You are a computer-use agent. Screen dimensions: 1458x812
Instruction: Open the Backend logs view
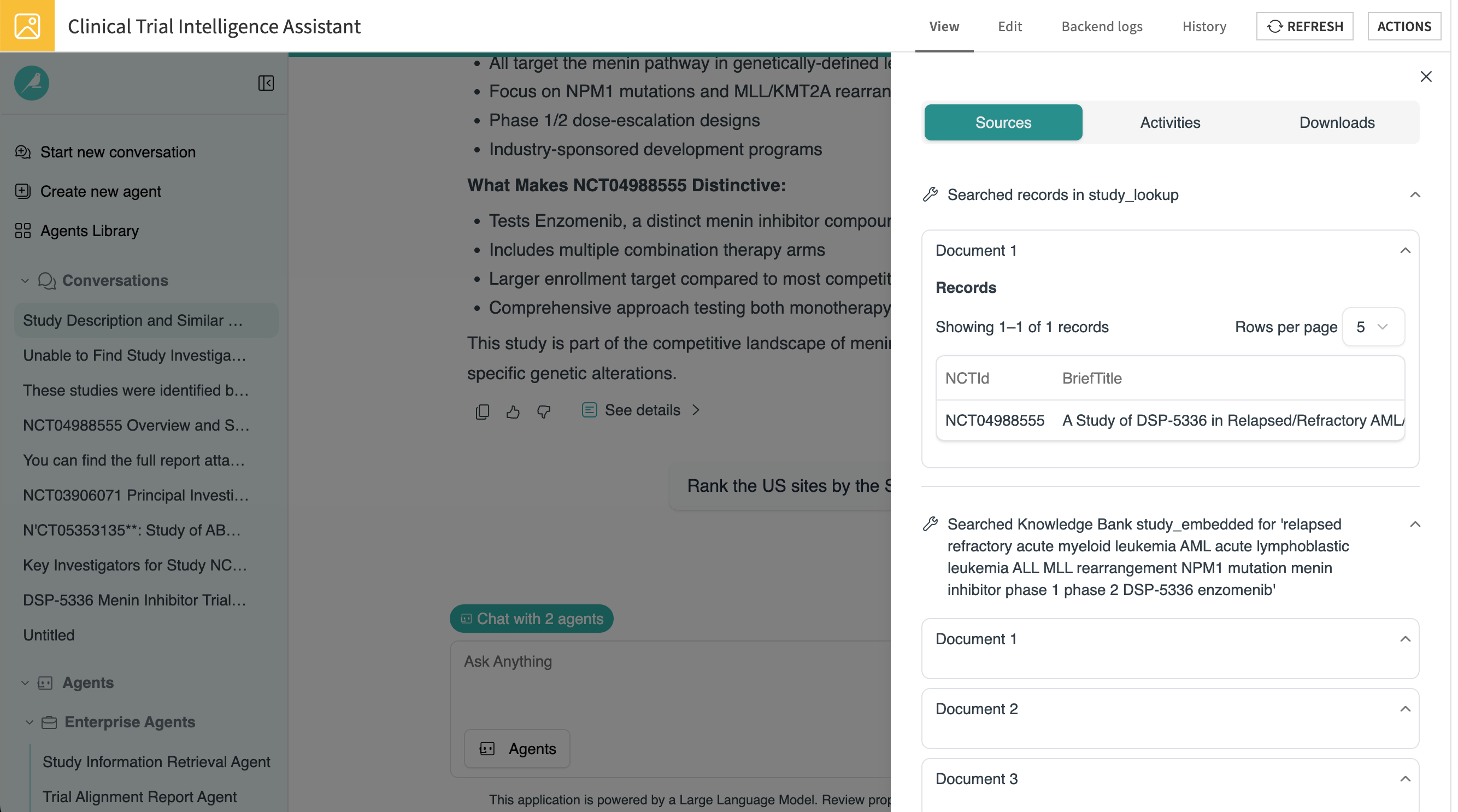[x=1102, y=26]
